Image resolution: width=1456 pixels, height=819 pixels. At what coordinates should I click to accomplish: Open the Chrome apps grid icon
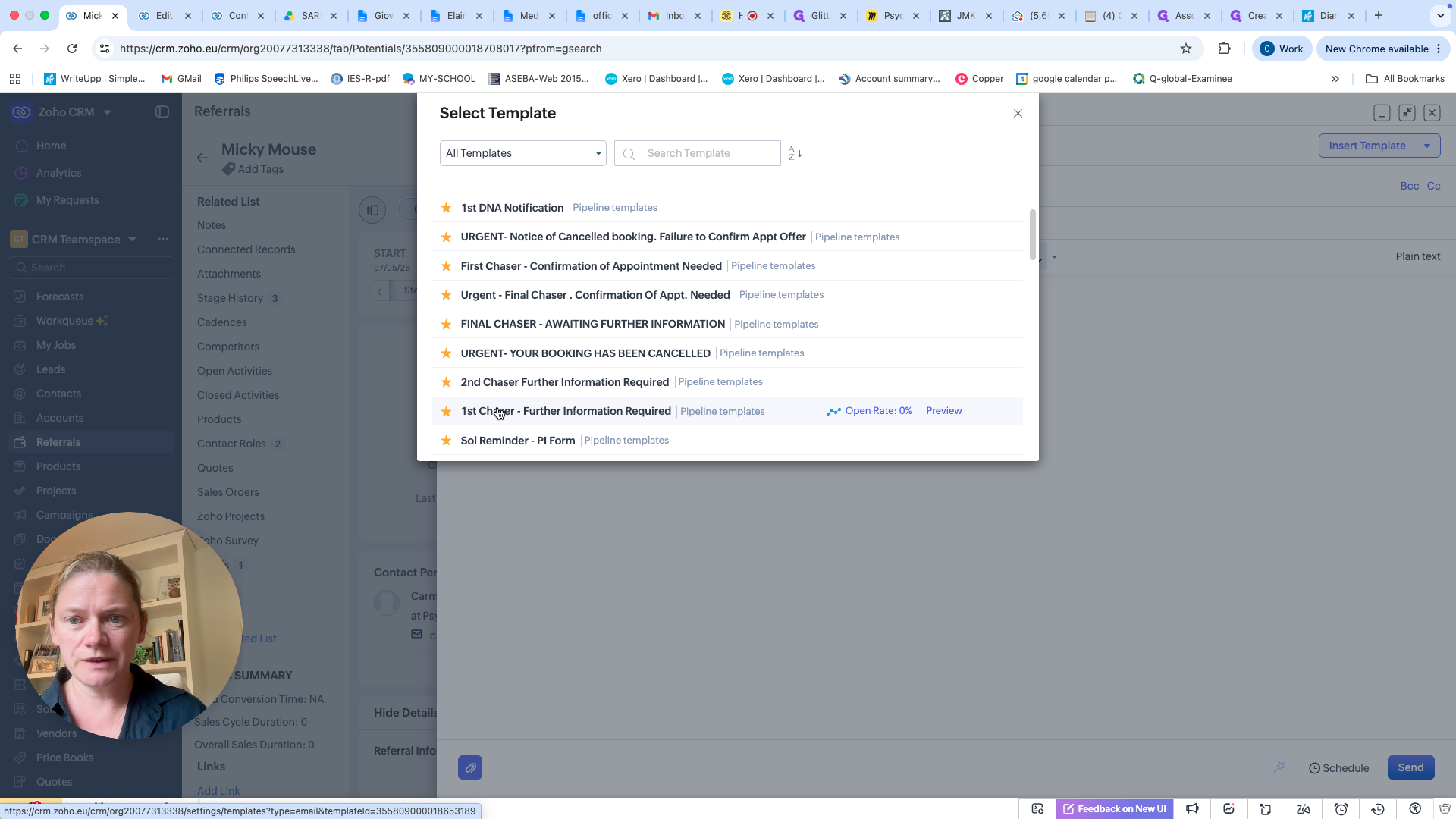tap(15, 79)
